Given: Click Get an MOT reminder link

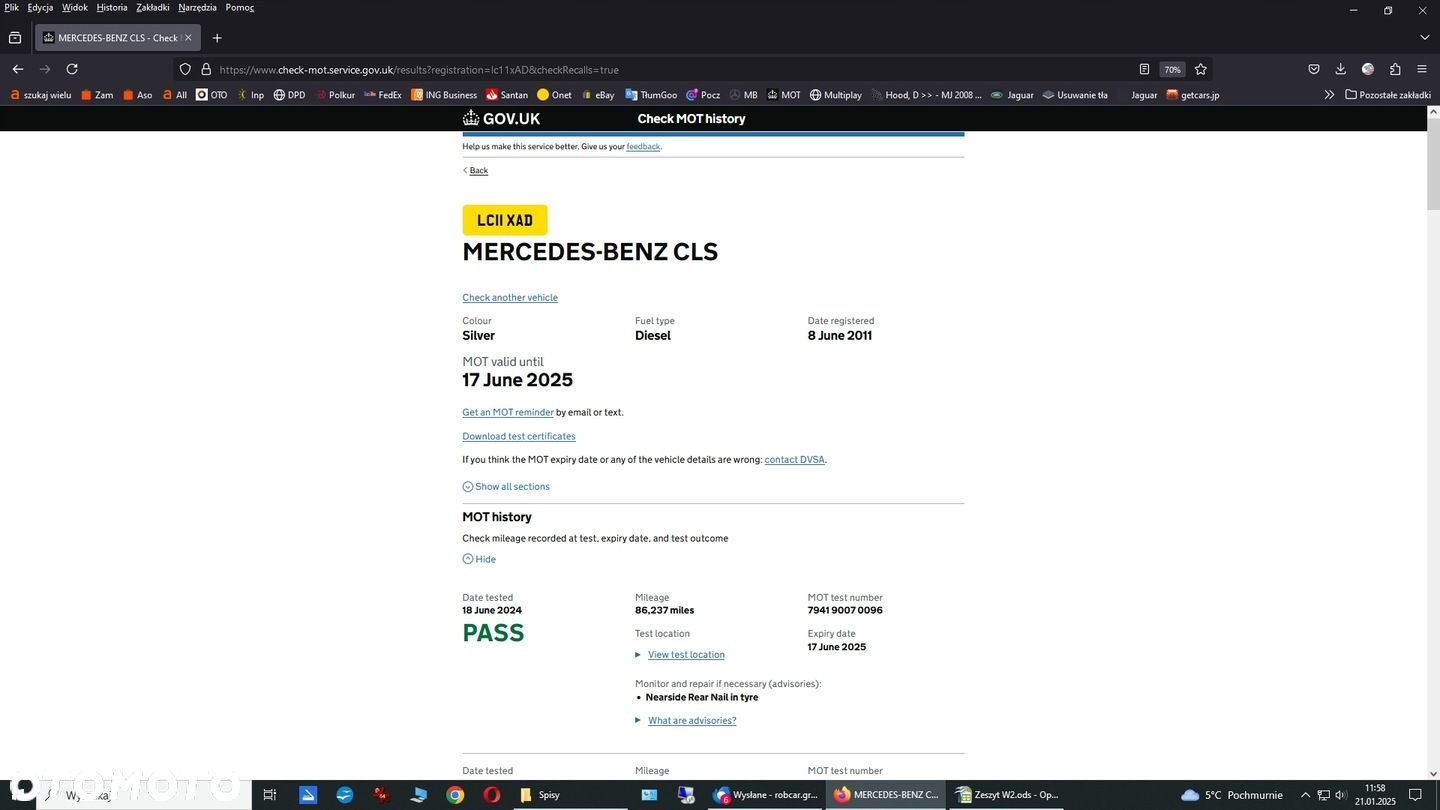Looking at the screenshot, I should click(x=508, y=412).
